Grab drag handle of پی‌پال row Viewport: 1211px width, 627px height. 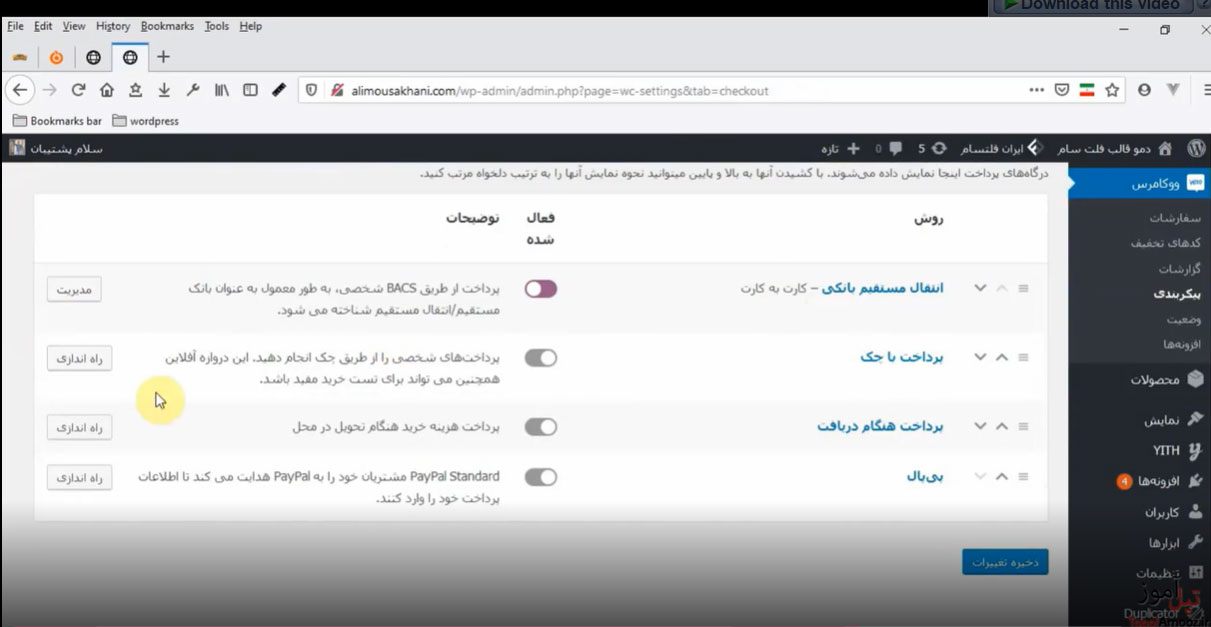(1023, 476)
